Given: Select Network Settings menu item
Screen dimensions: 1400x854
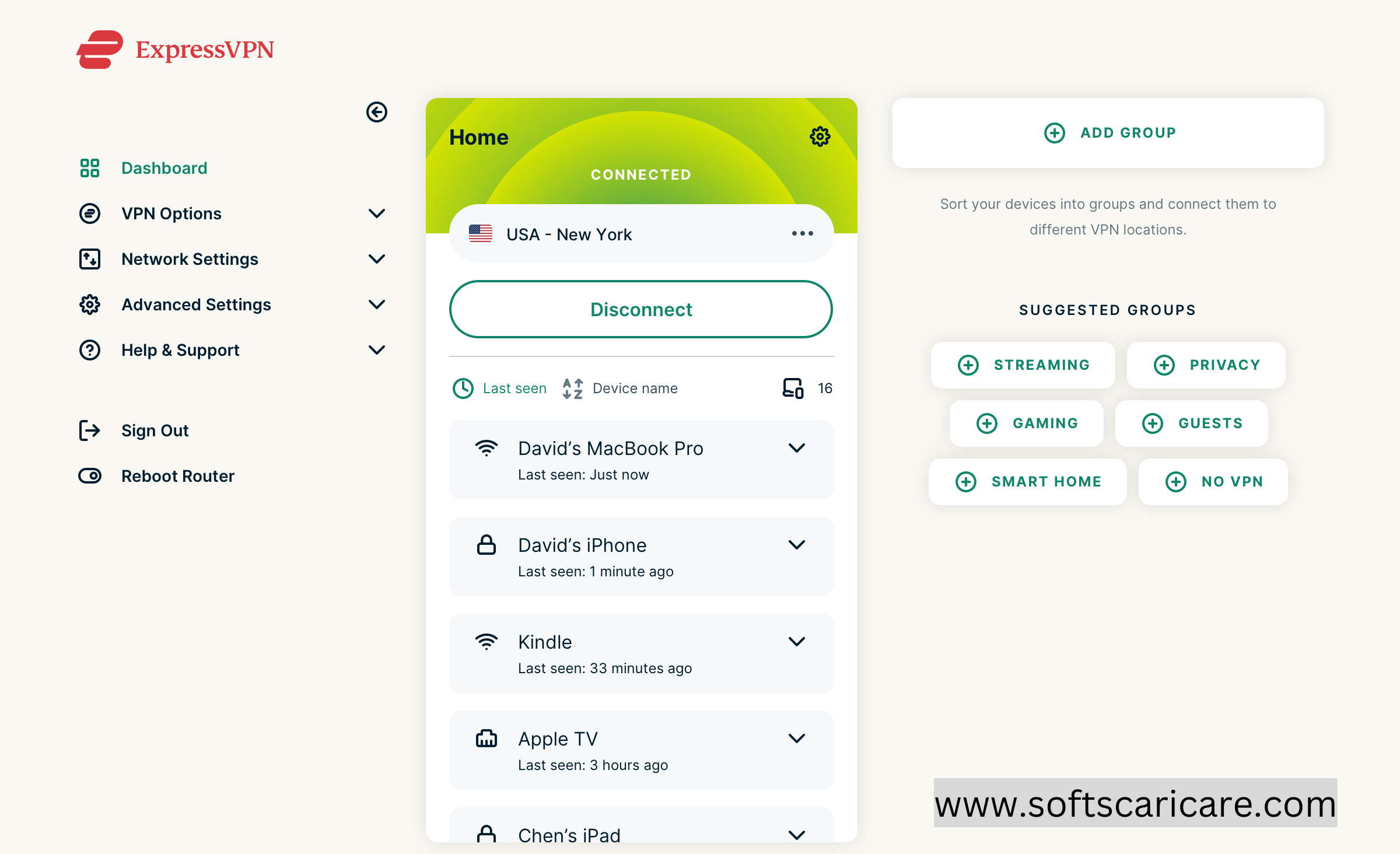Looking at the screenshot, I should tap(189, 258).
